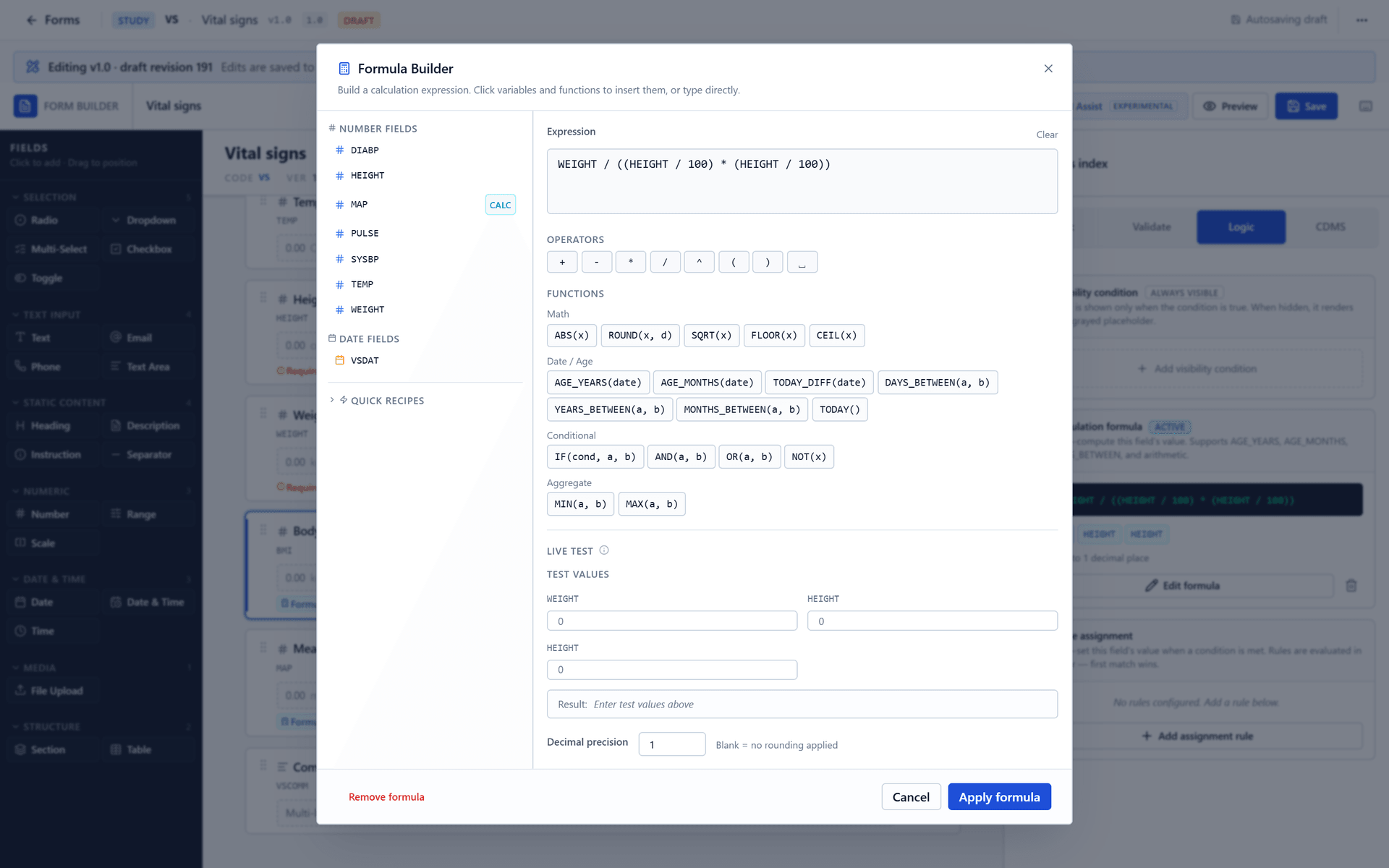Clear the expression

point(1047,135)
